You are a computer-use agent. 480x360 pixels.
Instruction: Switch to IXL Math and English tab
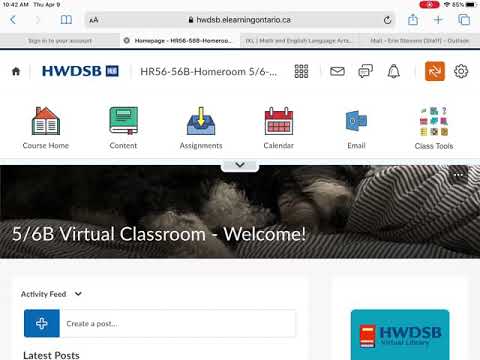click(x=299, y=41)
